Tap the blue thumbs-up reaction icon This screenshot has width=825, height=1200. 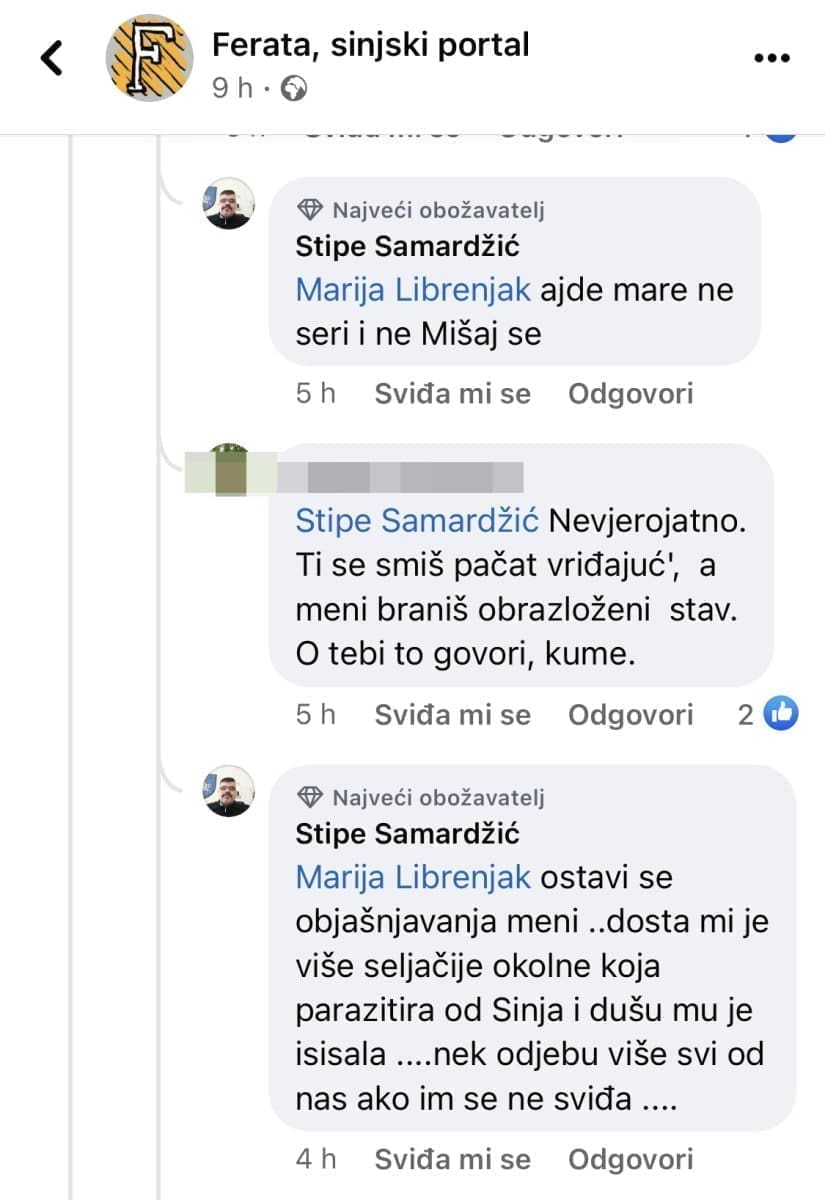781,714
